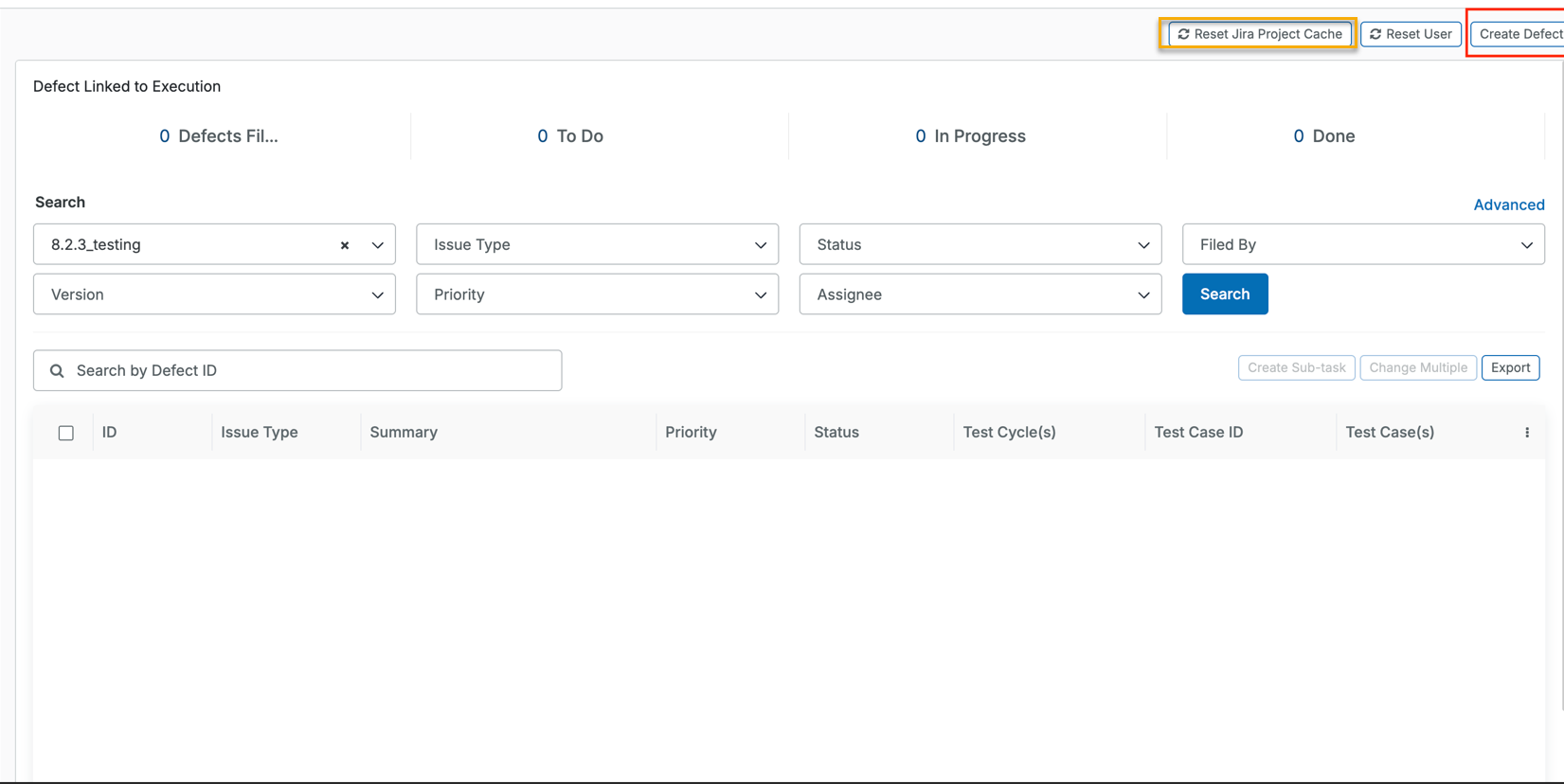Click the Export button

1510,367
